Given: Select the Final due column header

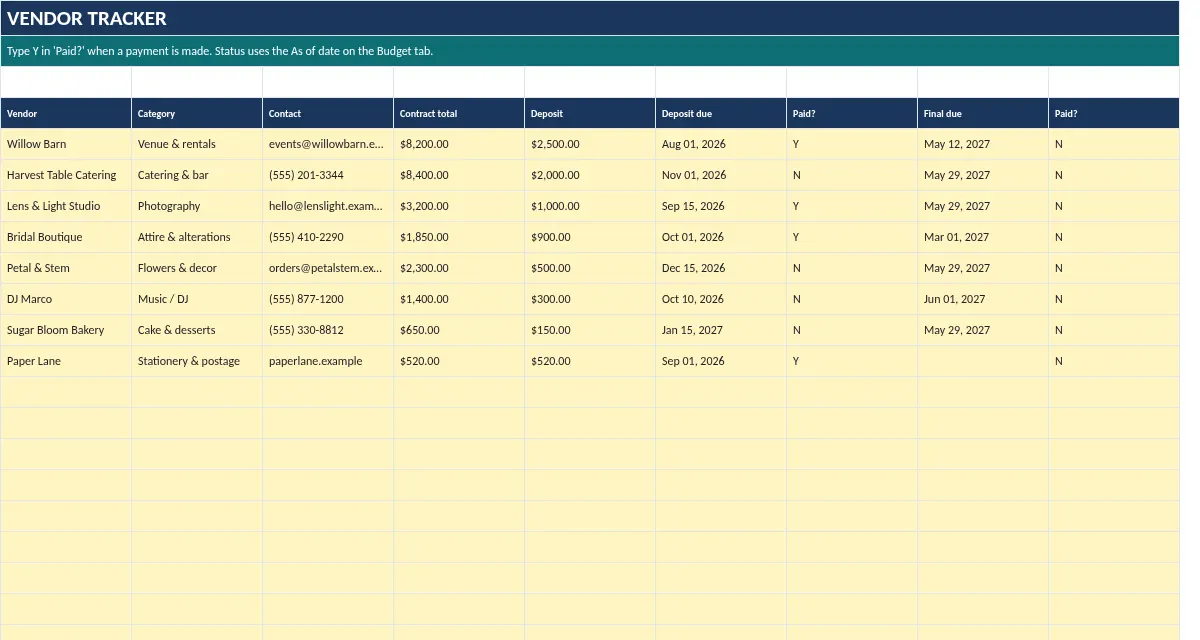Looking at the screenshot, I should (x=983, y=113).
